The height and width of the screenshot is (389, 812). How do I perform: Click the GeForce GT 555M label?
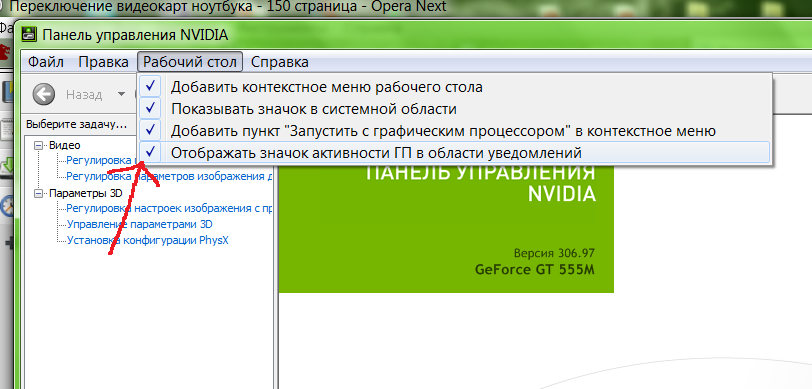point(535,270)
